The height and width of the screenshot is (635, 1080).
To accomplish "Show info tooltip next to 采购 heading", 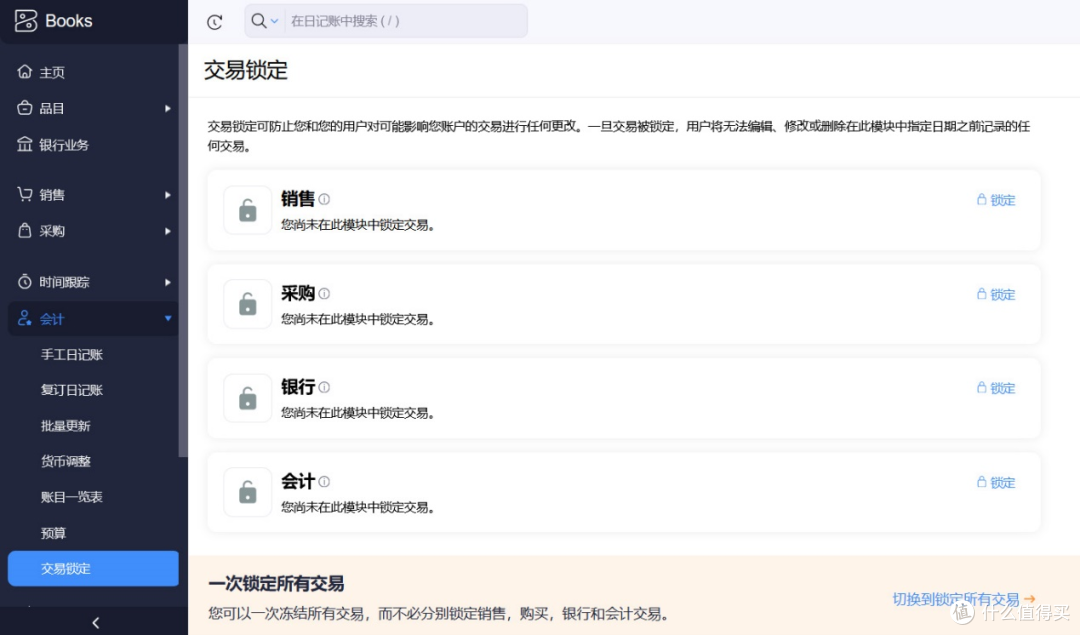I will point(324,293).
